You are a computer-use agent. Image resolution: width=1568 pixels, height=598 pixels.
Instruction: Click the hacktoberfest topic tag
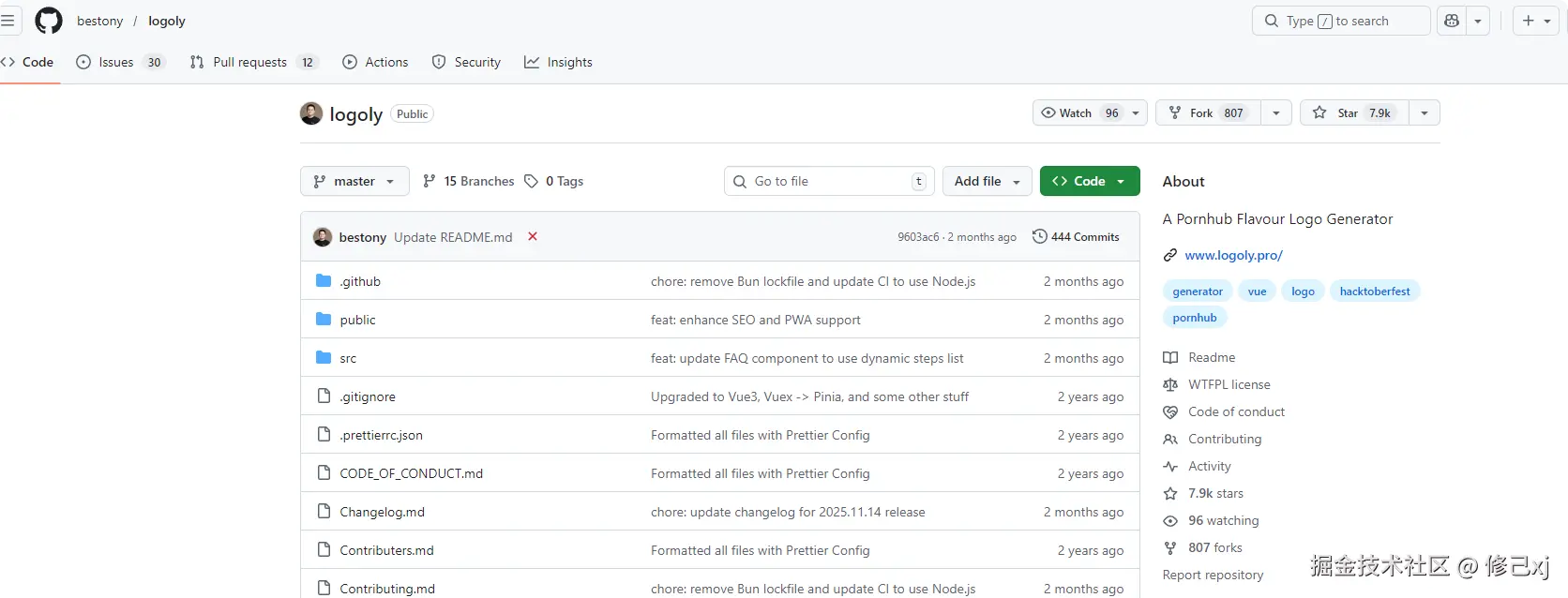click(1374, 292)
